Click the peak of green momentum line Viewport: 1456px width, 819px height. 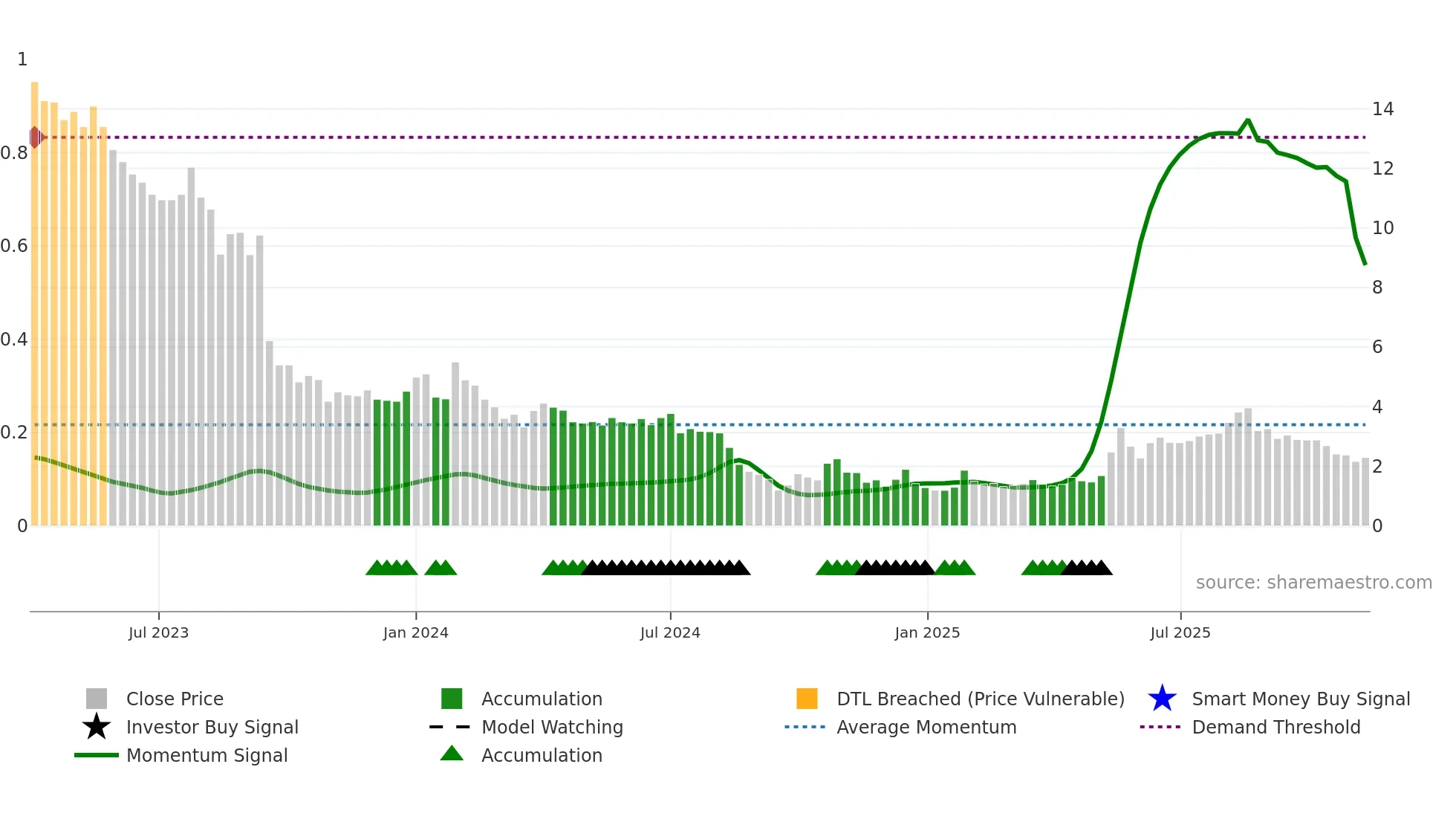click(x=1248, y=120)
